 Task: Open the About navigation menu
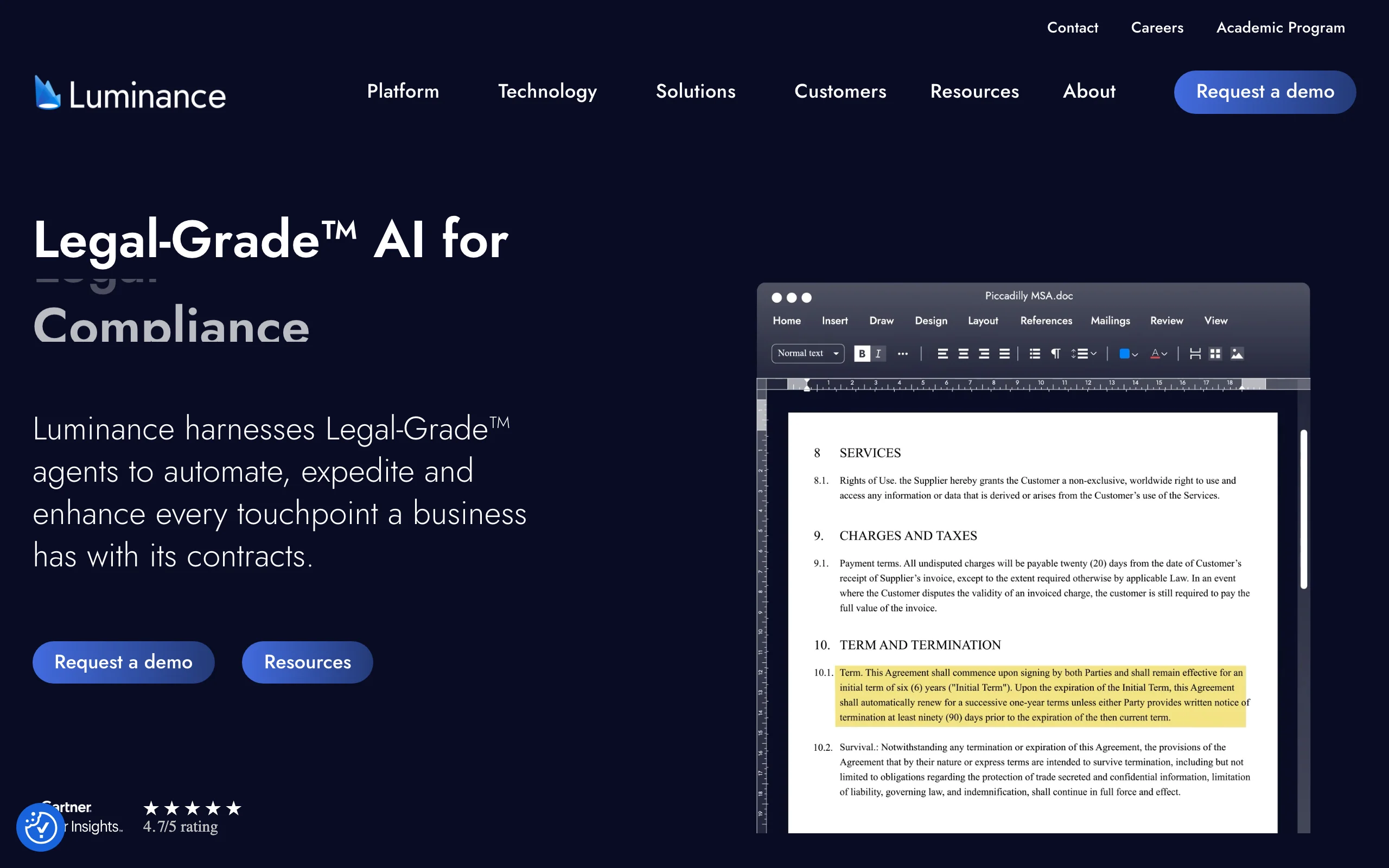(x=1089, y=91)
